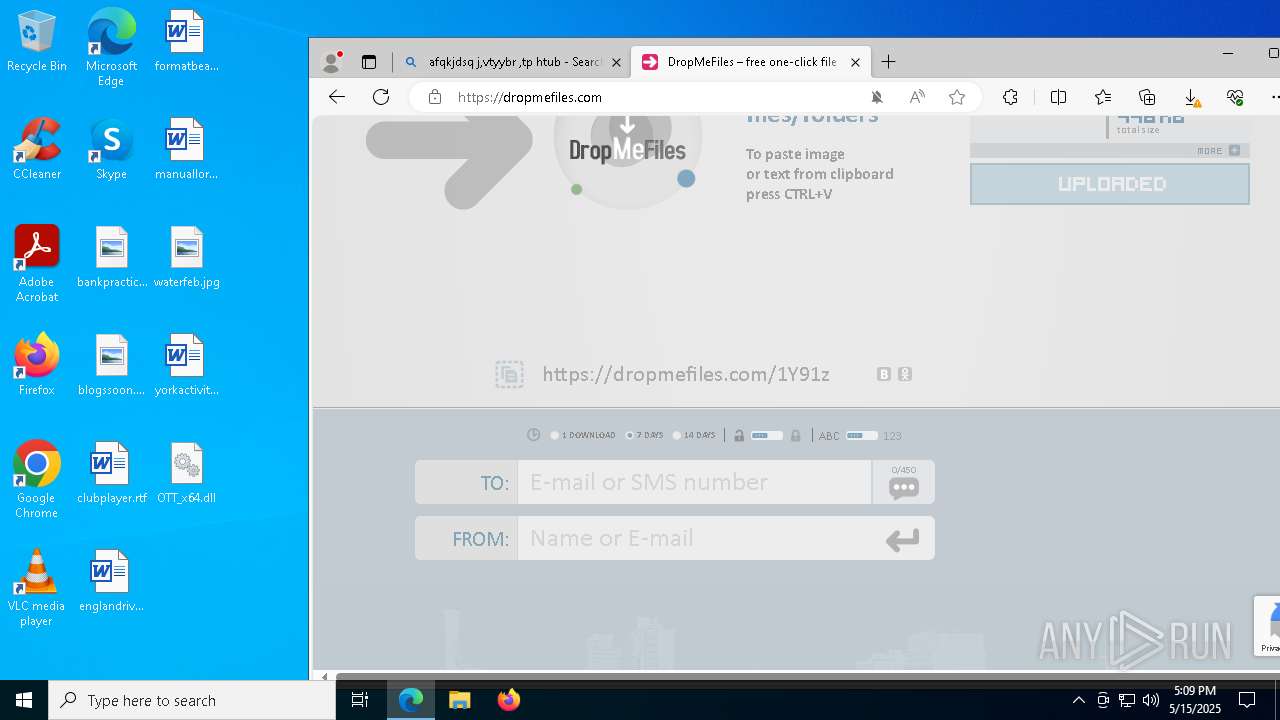Select the 14 DAYS radio option
This screenshot has height=720, width=1280.
pos(677,435)
